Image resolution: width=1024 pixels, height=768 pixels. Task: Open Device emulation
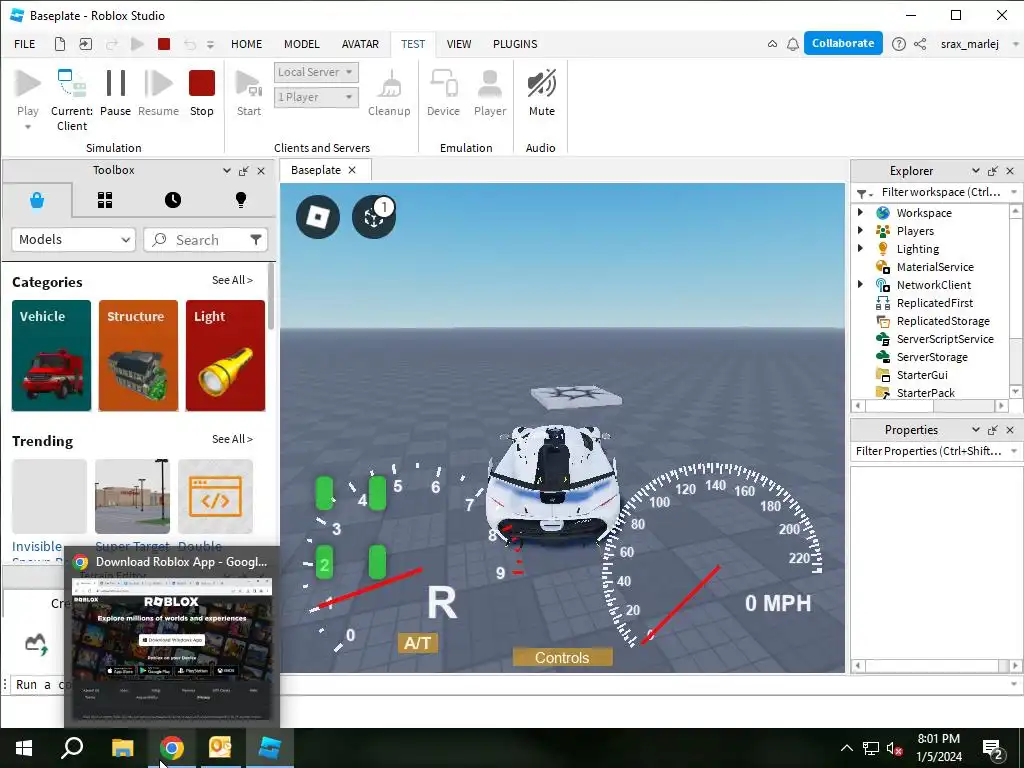pos(443,84)
